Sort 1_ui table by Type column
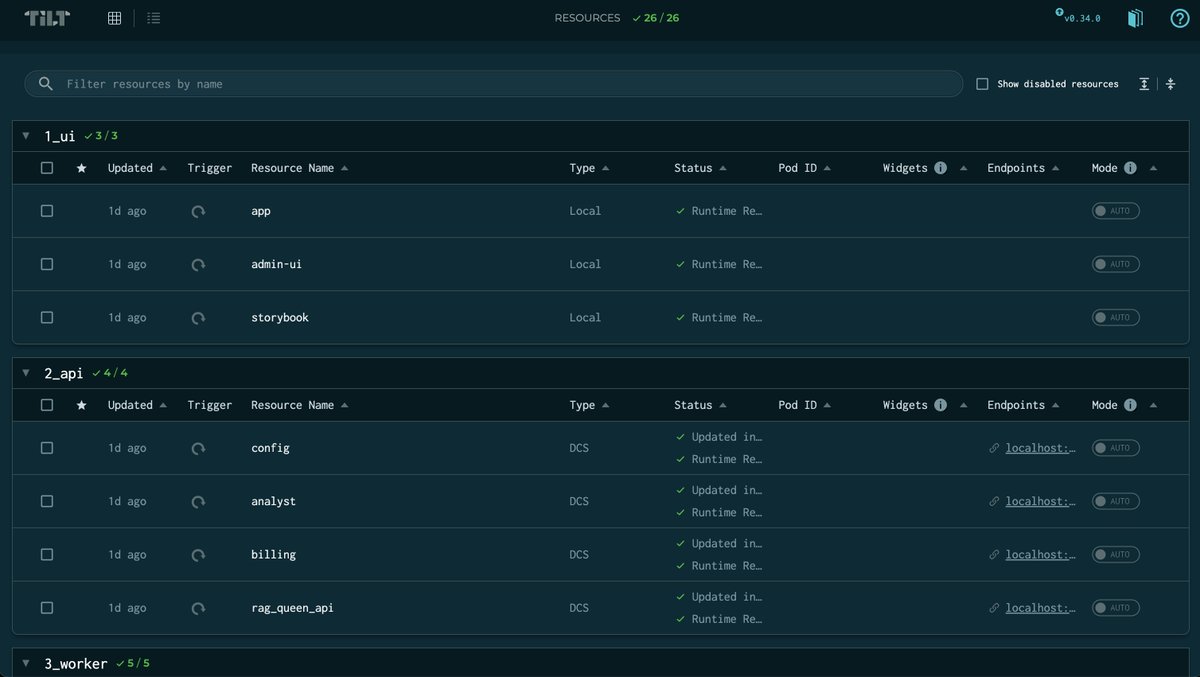Image resolution: width=1200 pixels, height=677 pixels. point(589,168)
